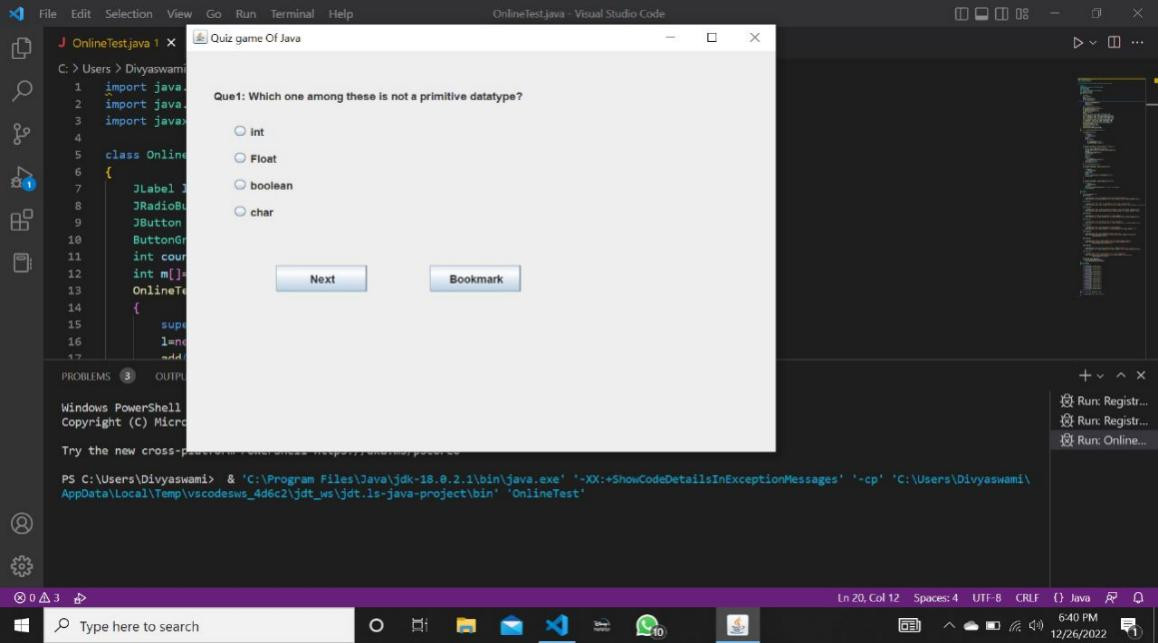The height and width of the screenshot is (643, 1158).
Task: Select the Float radio option
Action: click(240, 158)
